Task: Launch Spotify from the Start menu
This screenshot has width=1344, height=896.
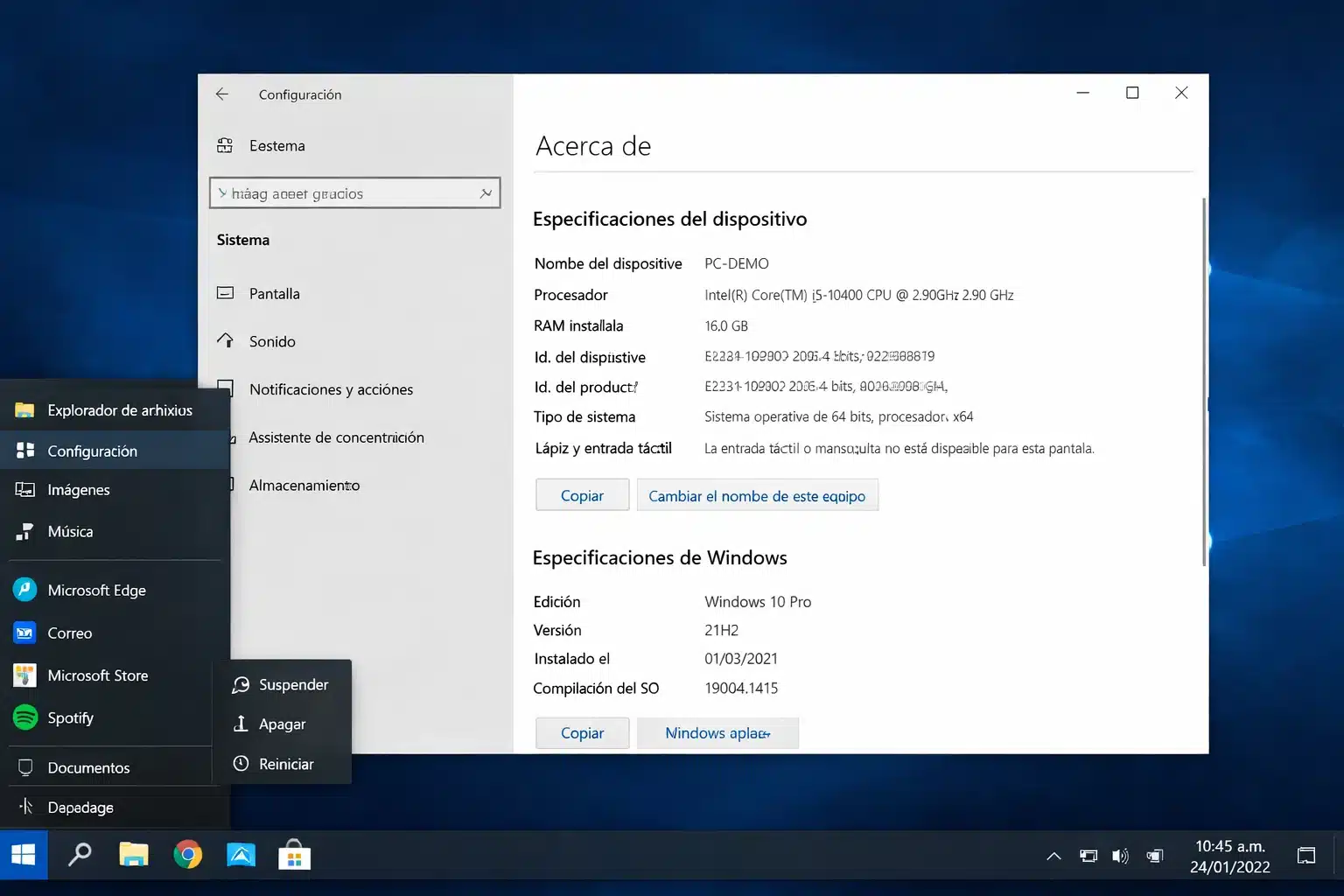Action: click(x=70, y=717)
